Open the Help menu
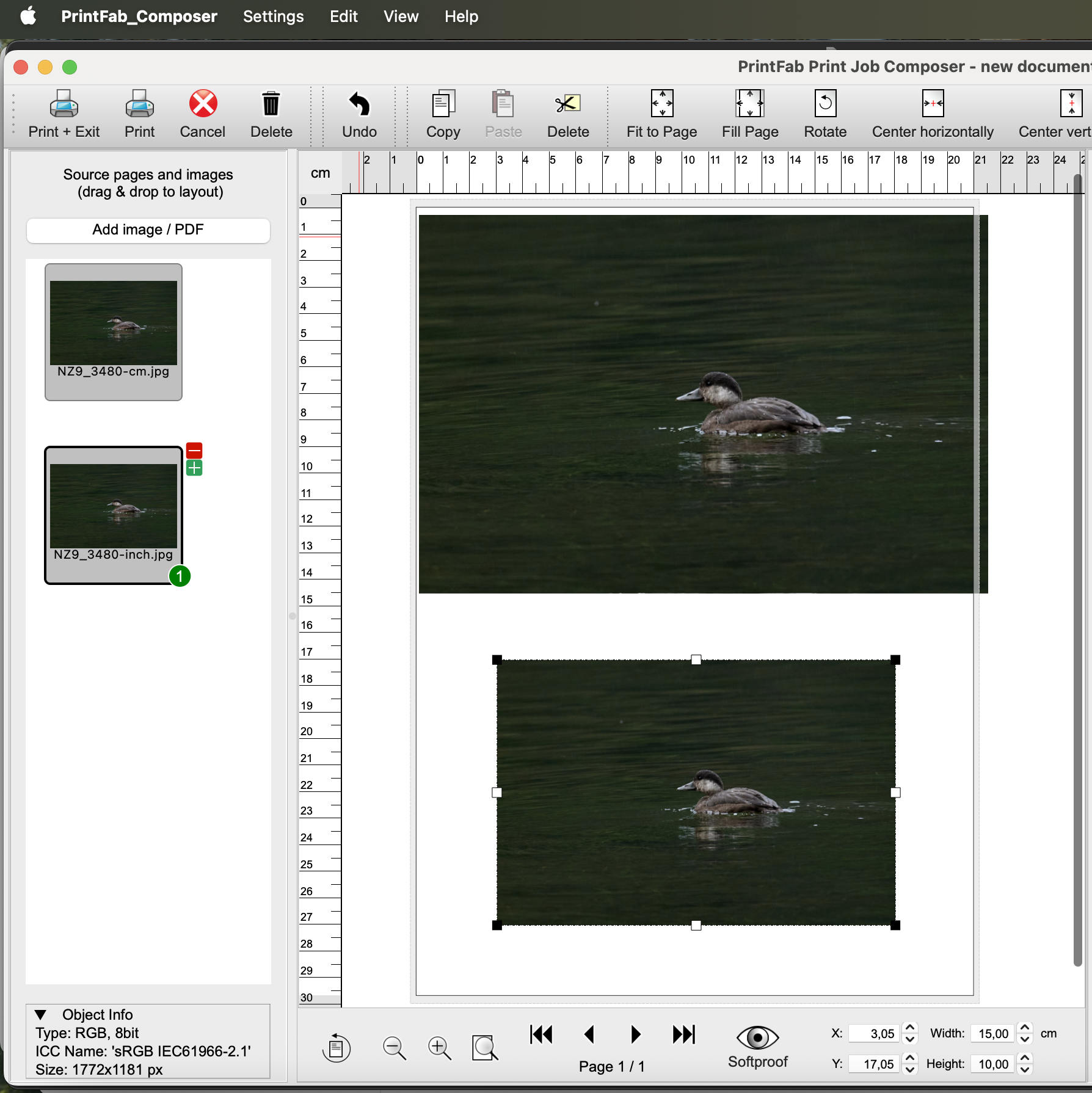Image resolution: width=1092 pixels, height=1093 pixels. click(x=461, y=16)
